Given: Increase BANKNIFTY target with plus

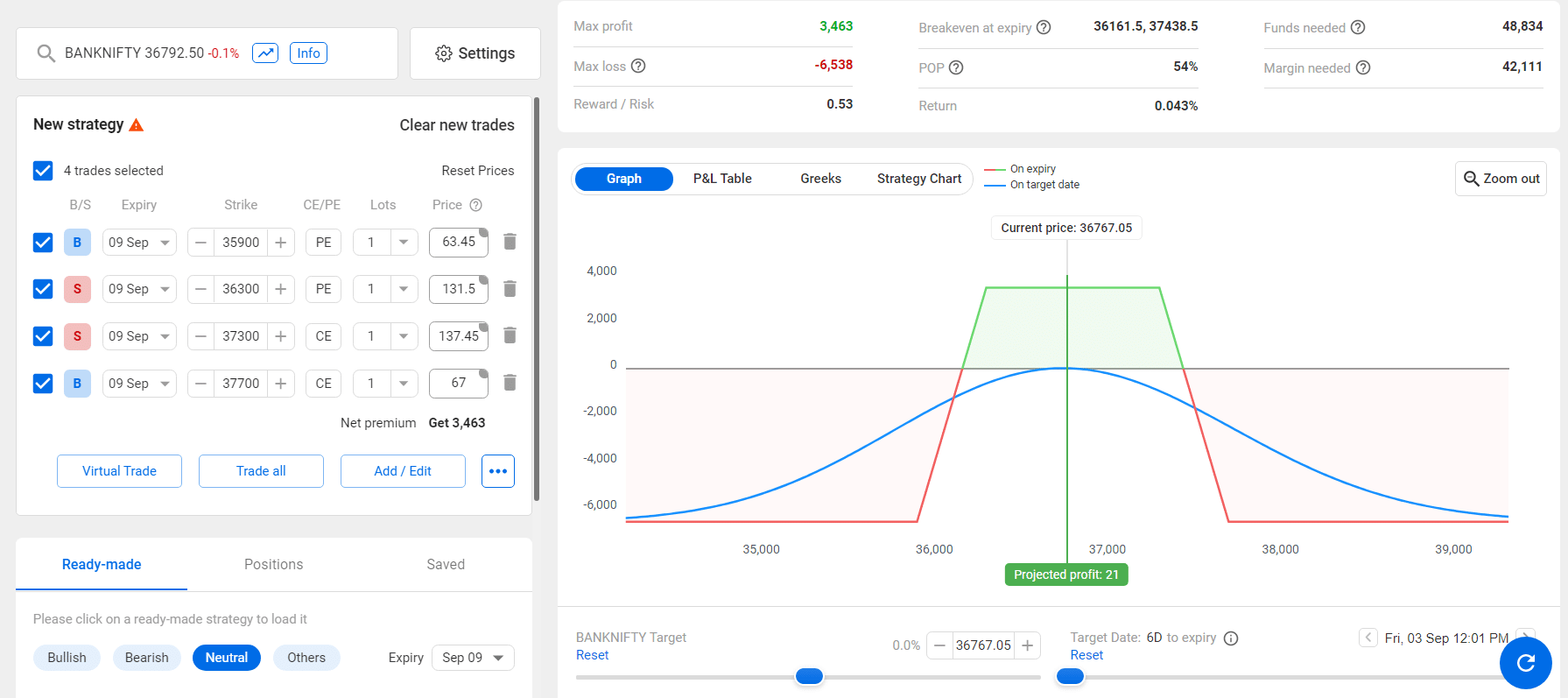Looking at the screenshot, I should 1028,645.
